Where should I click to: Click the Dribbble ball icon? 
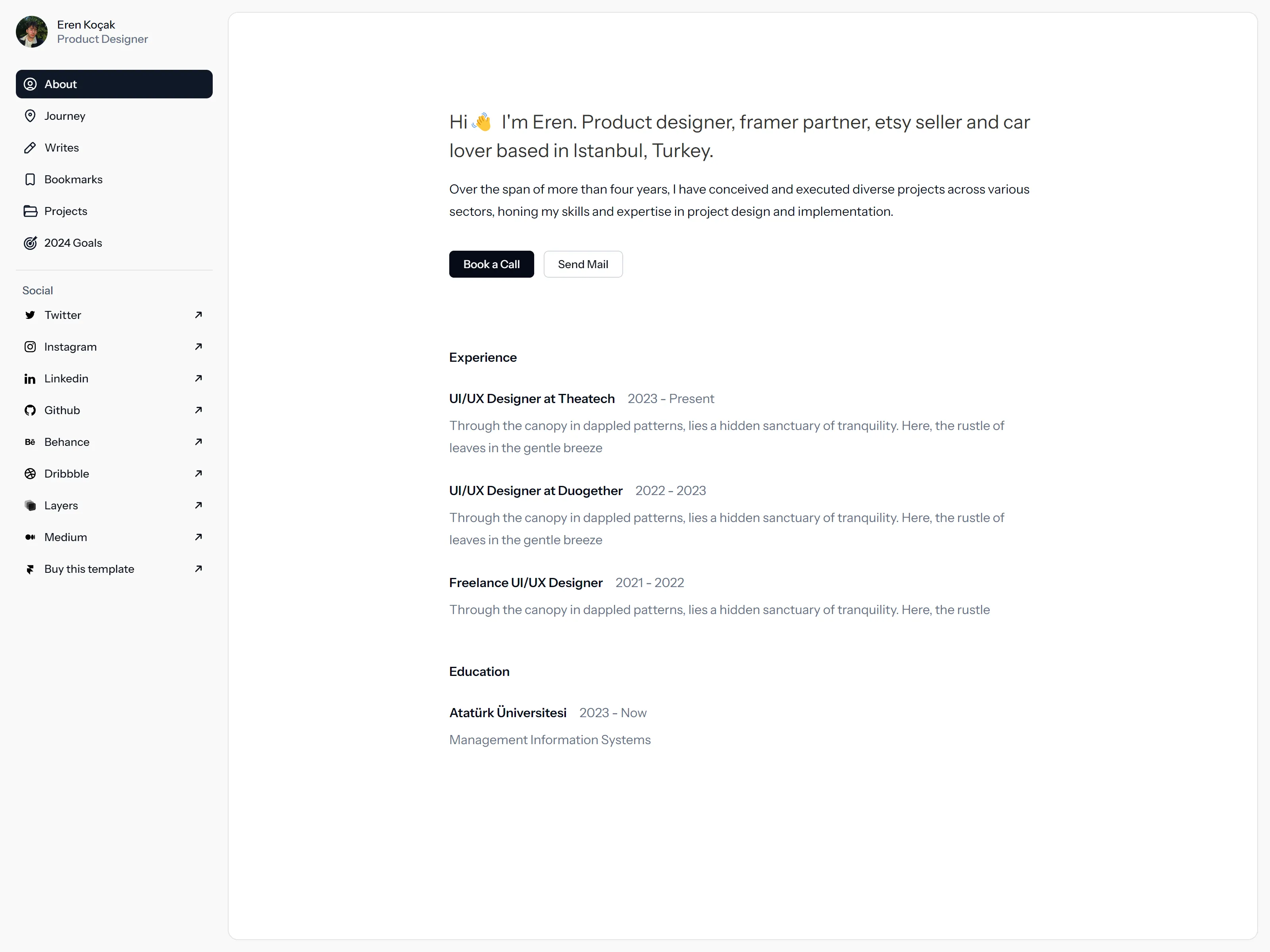[x=30, y=473]
